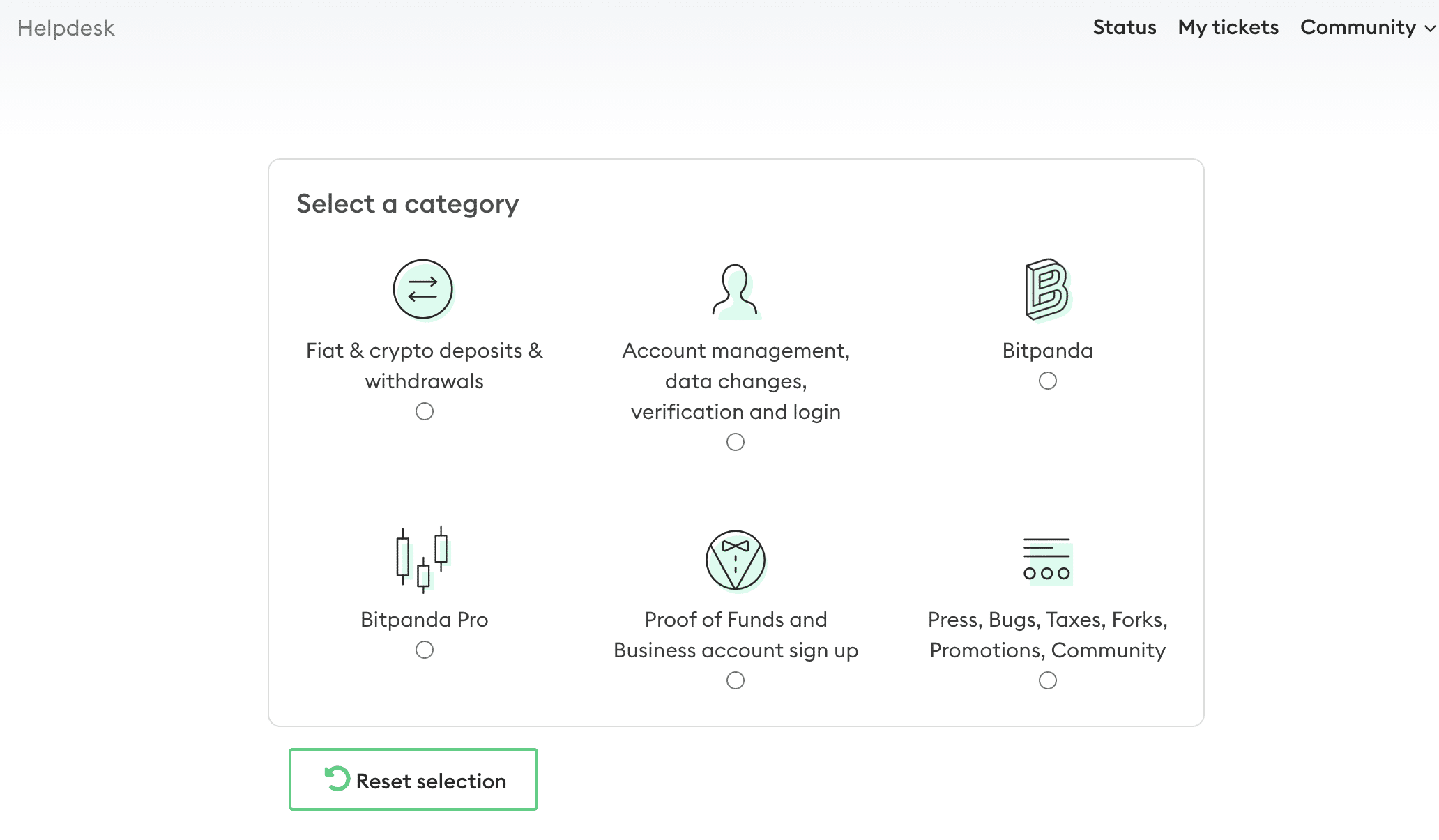Viewport: 1439px width, 840px height.
Task: Select the Bitpanda radio button
Action: point(1048,381)
